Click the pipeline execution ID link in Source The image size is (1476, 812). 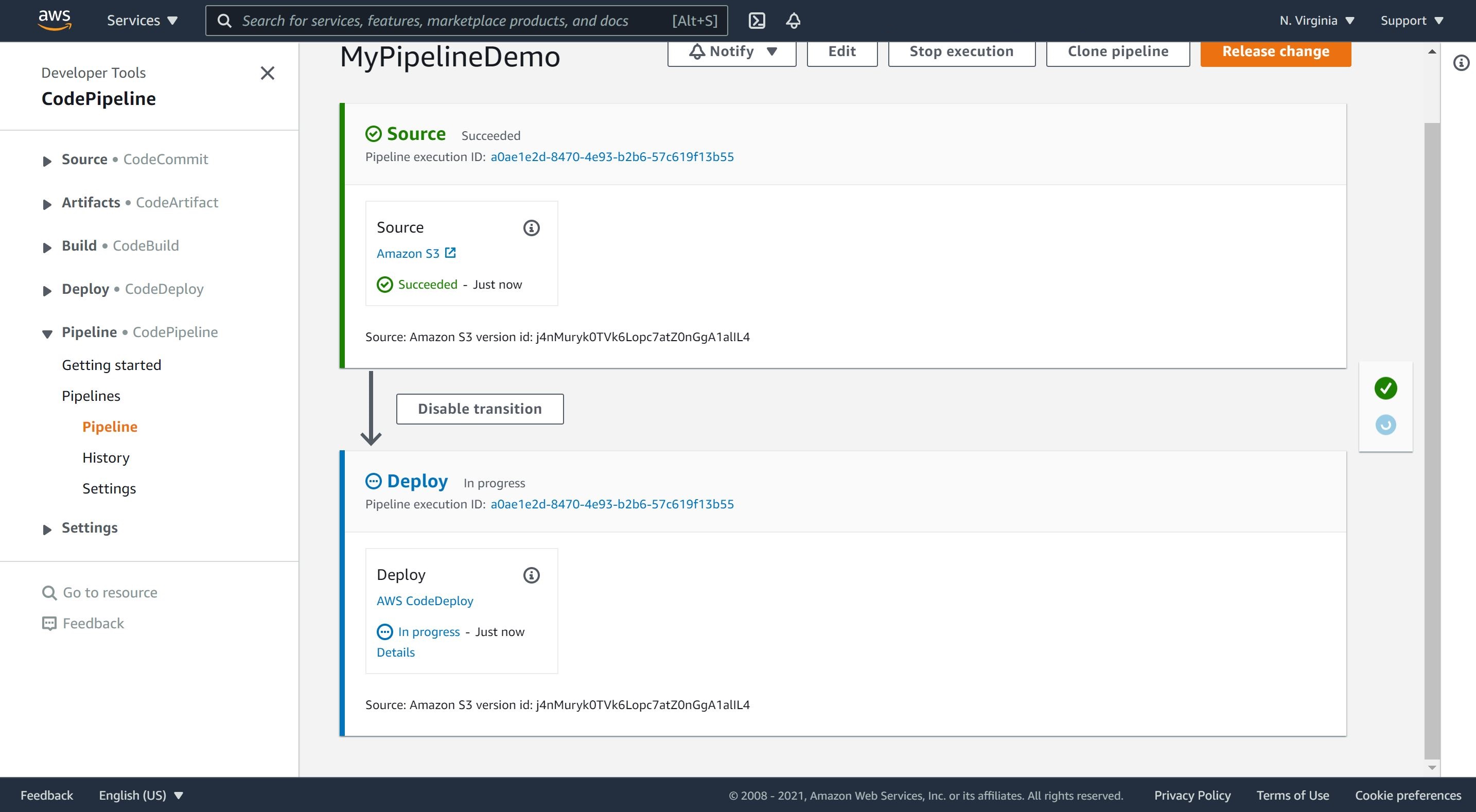pyautogui.click(x=611, y=156)
